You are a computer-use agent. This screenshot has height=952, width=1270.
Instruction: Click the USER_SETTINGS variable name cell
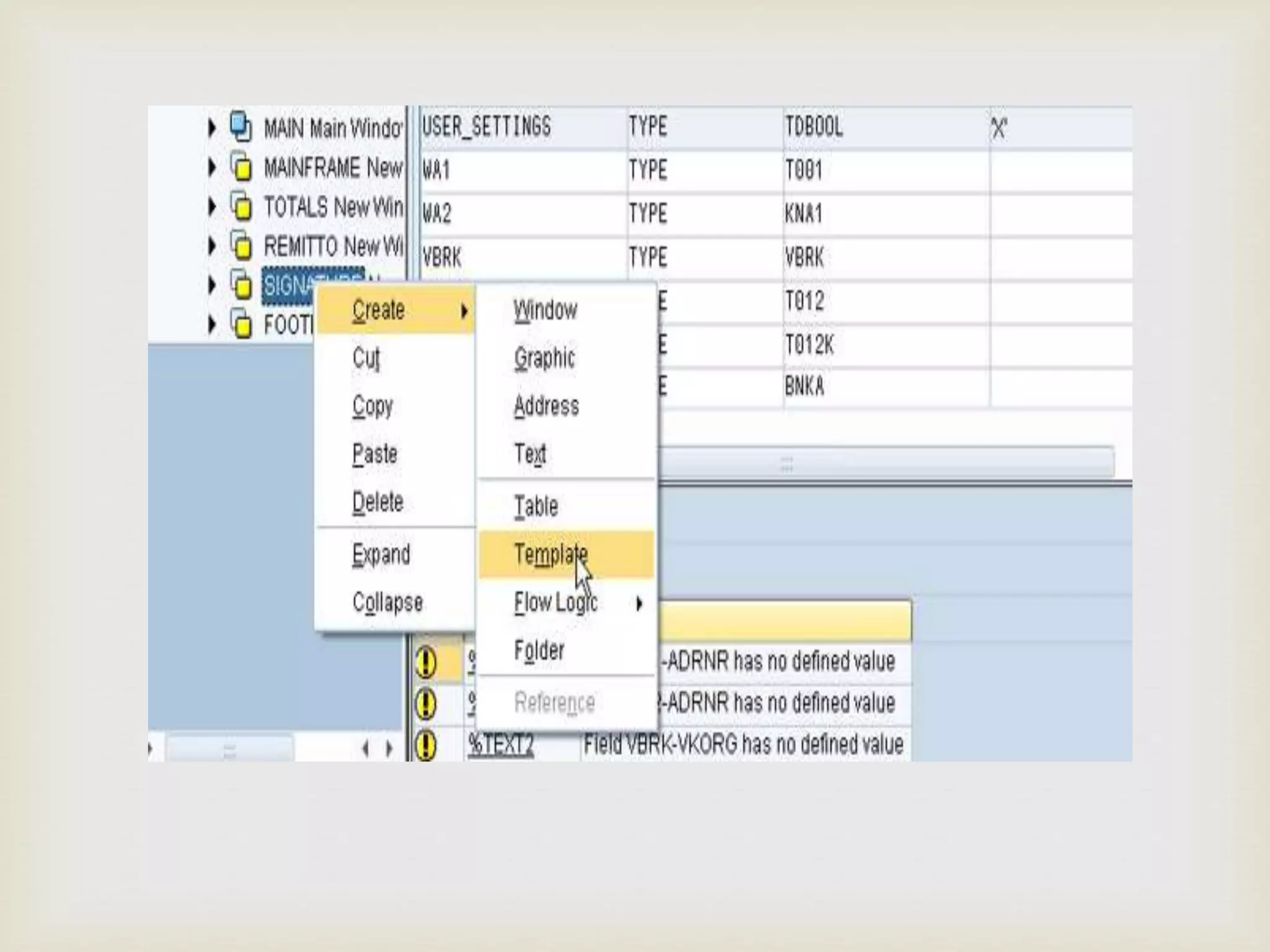tap(486, 127)
